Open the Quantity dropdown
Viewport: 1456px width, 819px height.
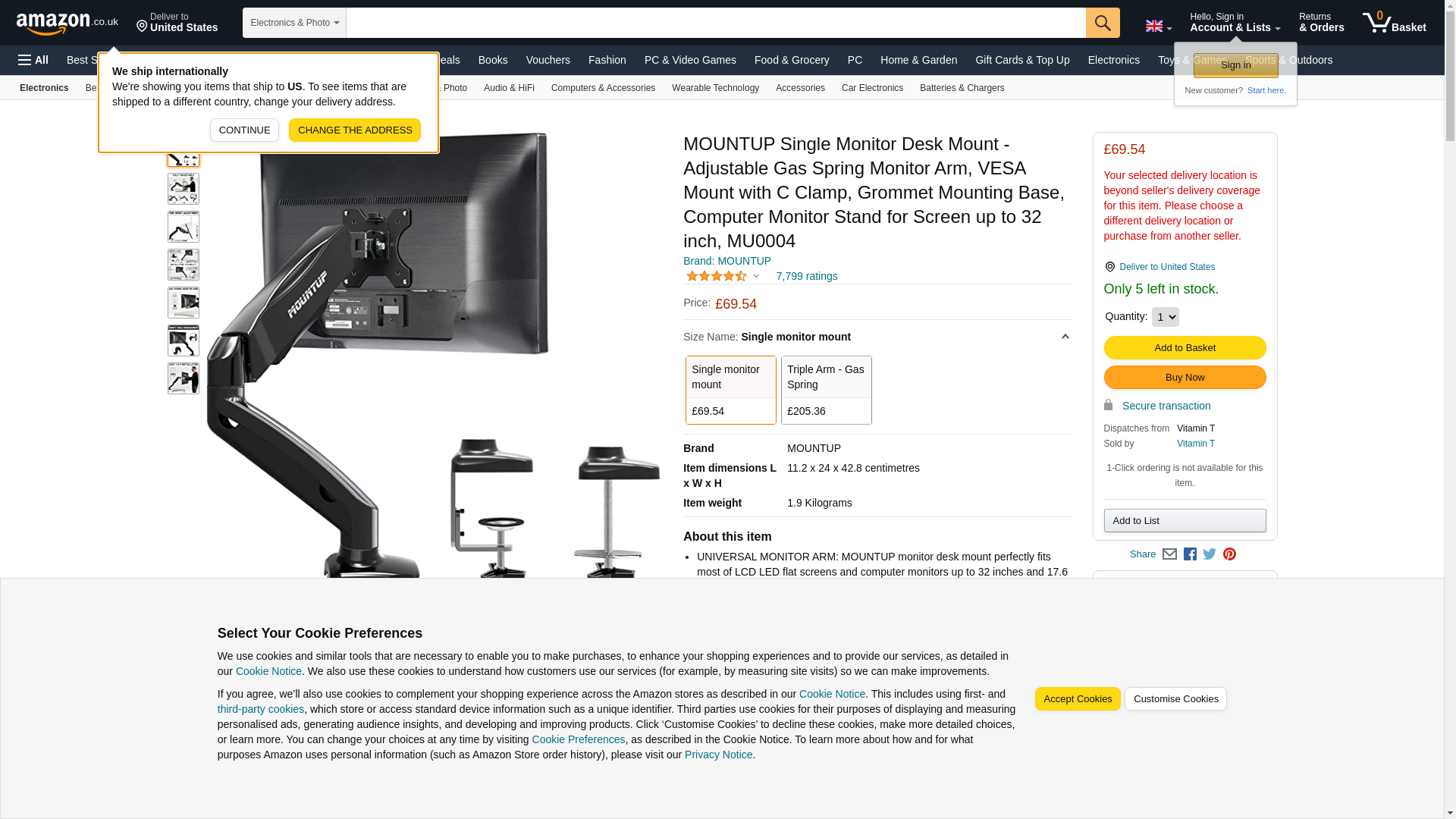click(x=1166, y=317)
